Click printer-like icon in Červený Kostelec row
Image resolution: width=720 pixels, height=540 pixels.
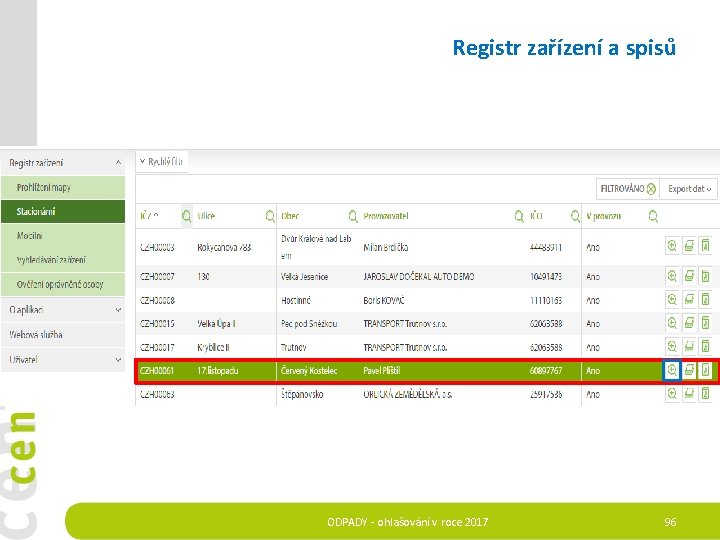[x=689, y=370]
